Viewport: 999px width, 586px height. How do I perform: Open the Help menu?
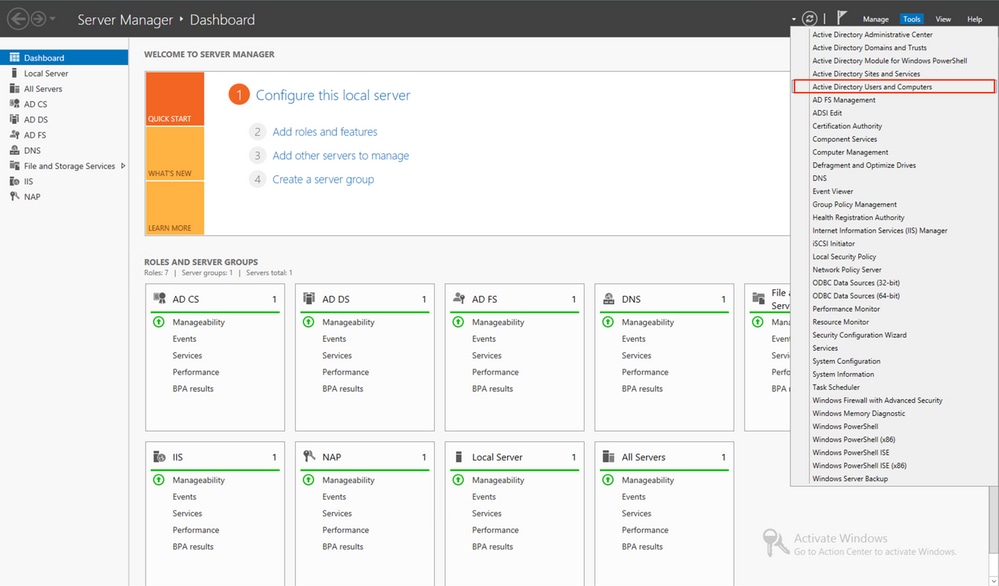coord(974,19)
